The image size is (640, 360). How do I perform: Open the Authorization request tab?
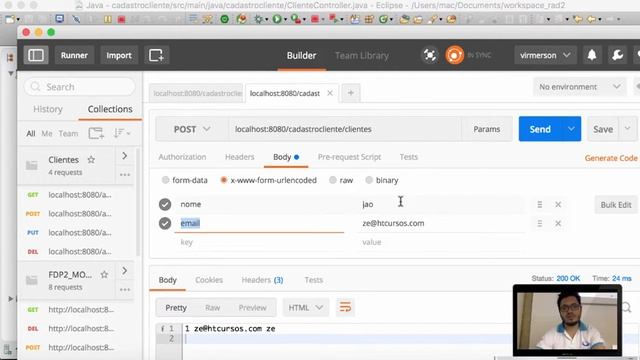click(x=182, y=157)
